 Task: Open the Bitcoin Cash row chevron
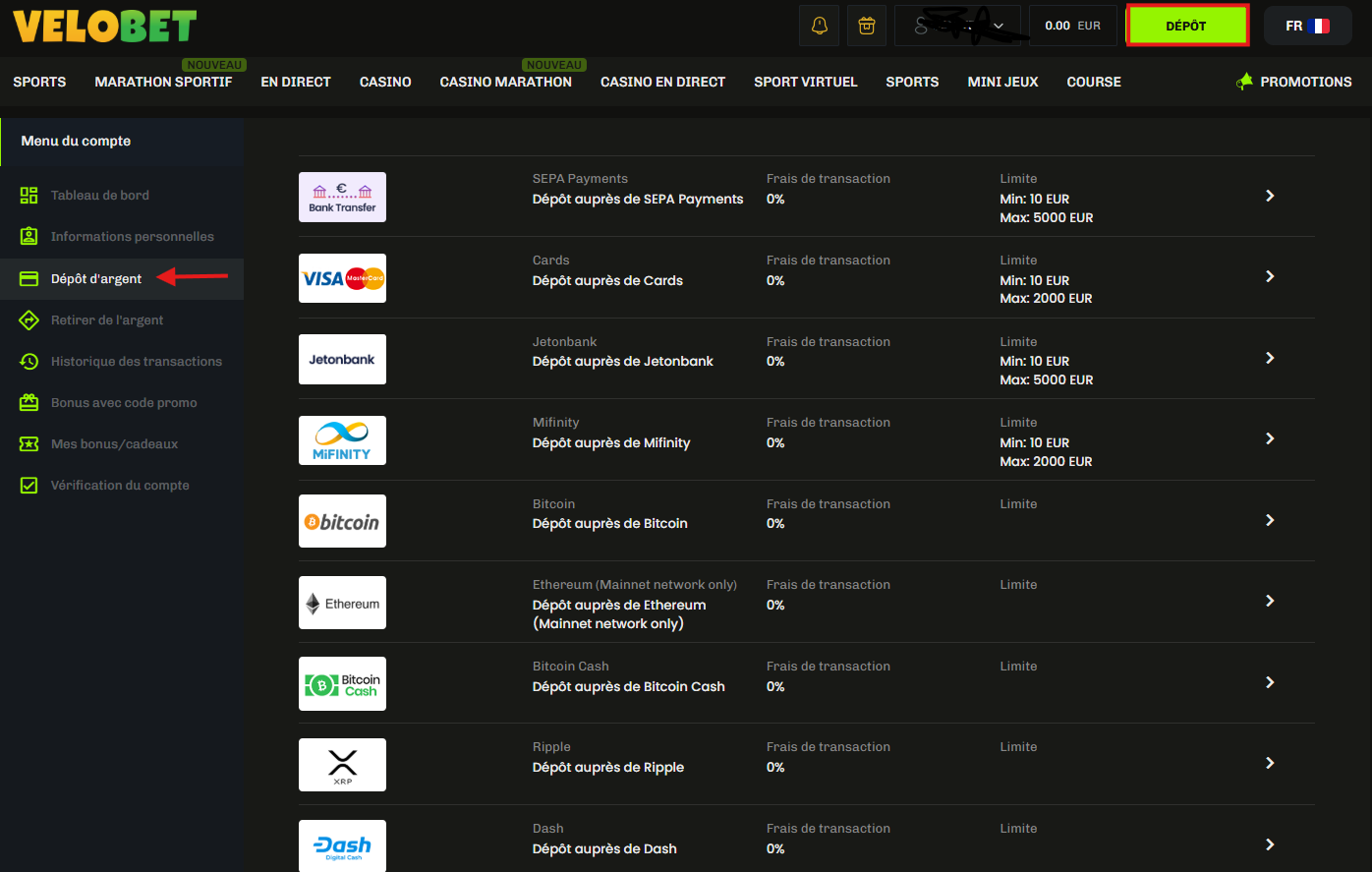pos(1270,682)
